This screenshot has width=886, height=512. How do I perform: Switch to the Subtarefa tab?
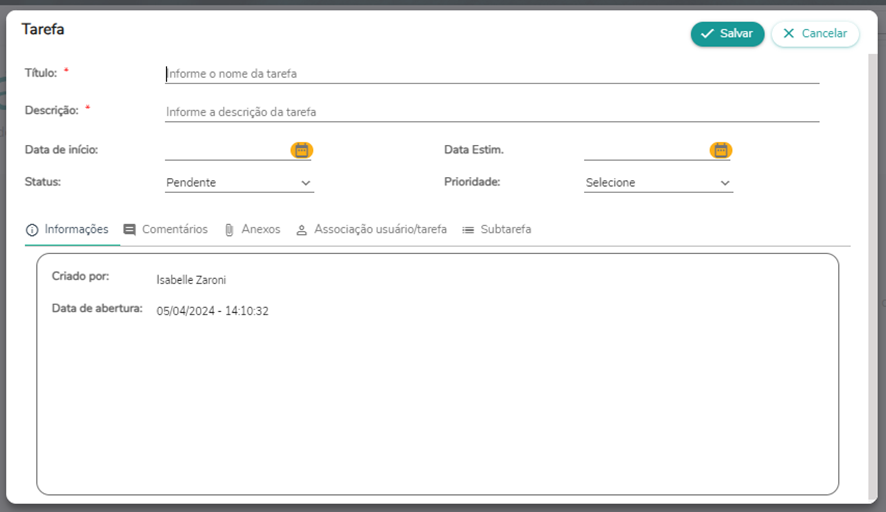click(505, 229)
